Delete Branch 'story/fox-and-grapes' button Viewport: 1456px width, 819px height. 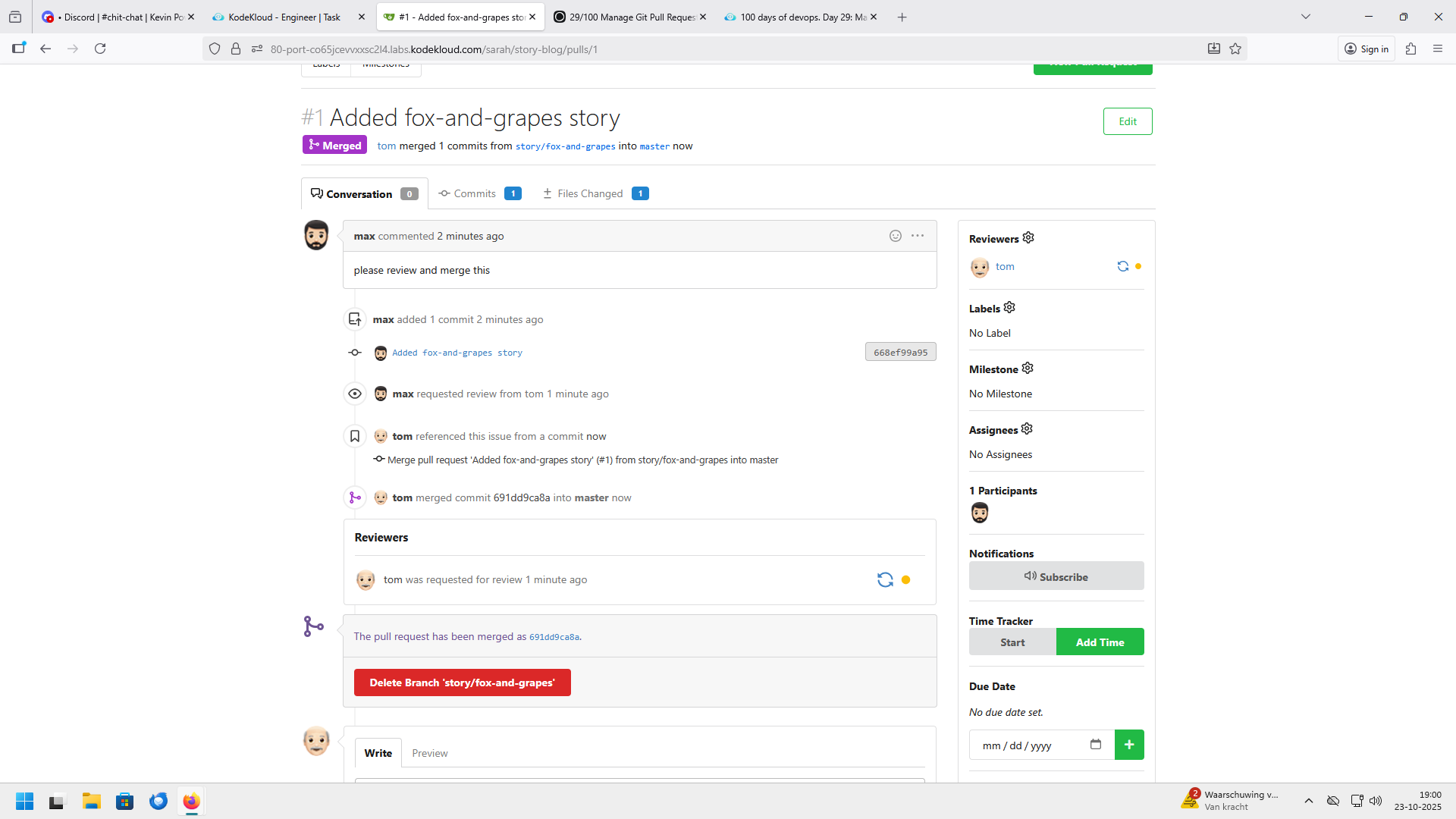tap(462, 682)
